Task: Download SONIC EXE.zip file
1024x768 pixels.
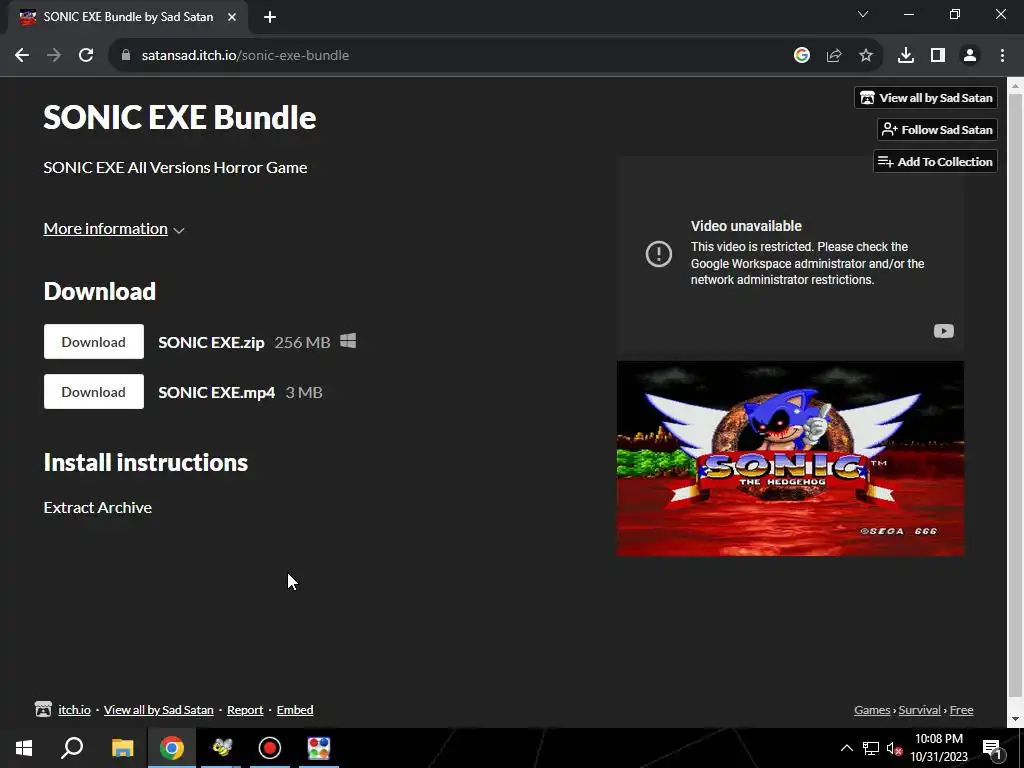Action: 94,342
